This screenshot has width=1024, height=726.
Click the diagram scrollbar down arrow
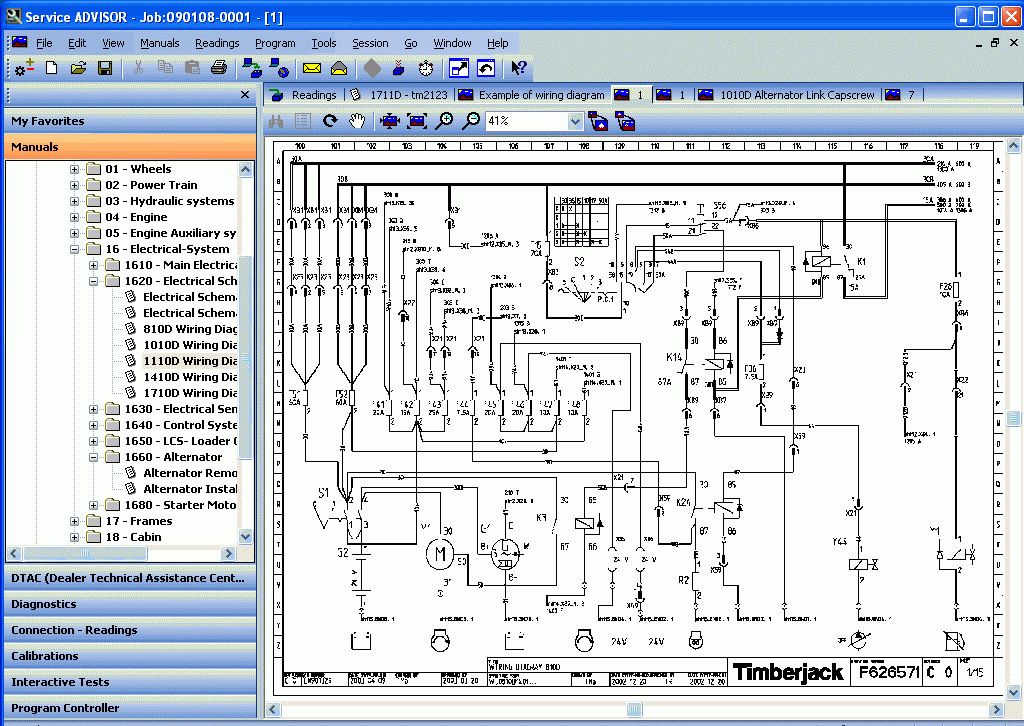pos(1014,693)
